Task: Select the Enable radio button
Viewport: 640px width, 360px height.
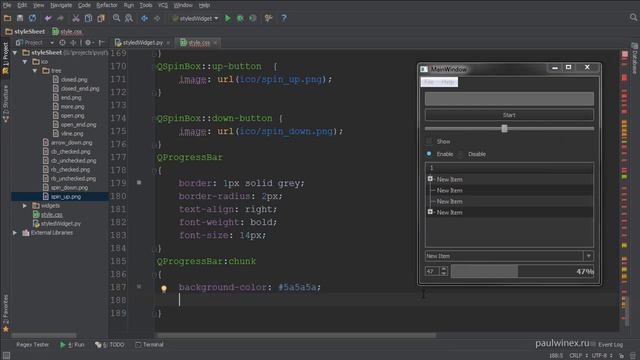Action: pyautogui.click(x=429, y=154)
